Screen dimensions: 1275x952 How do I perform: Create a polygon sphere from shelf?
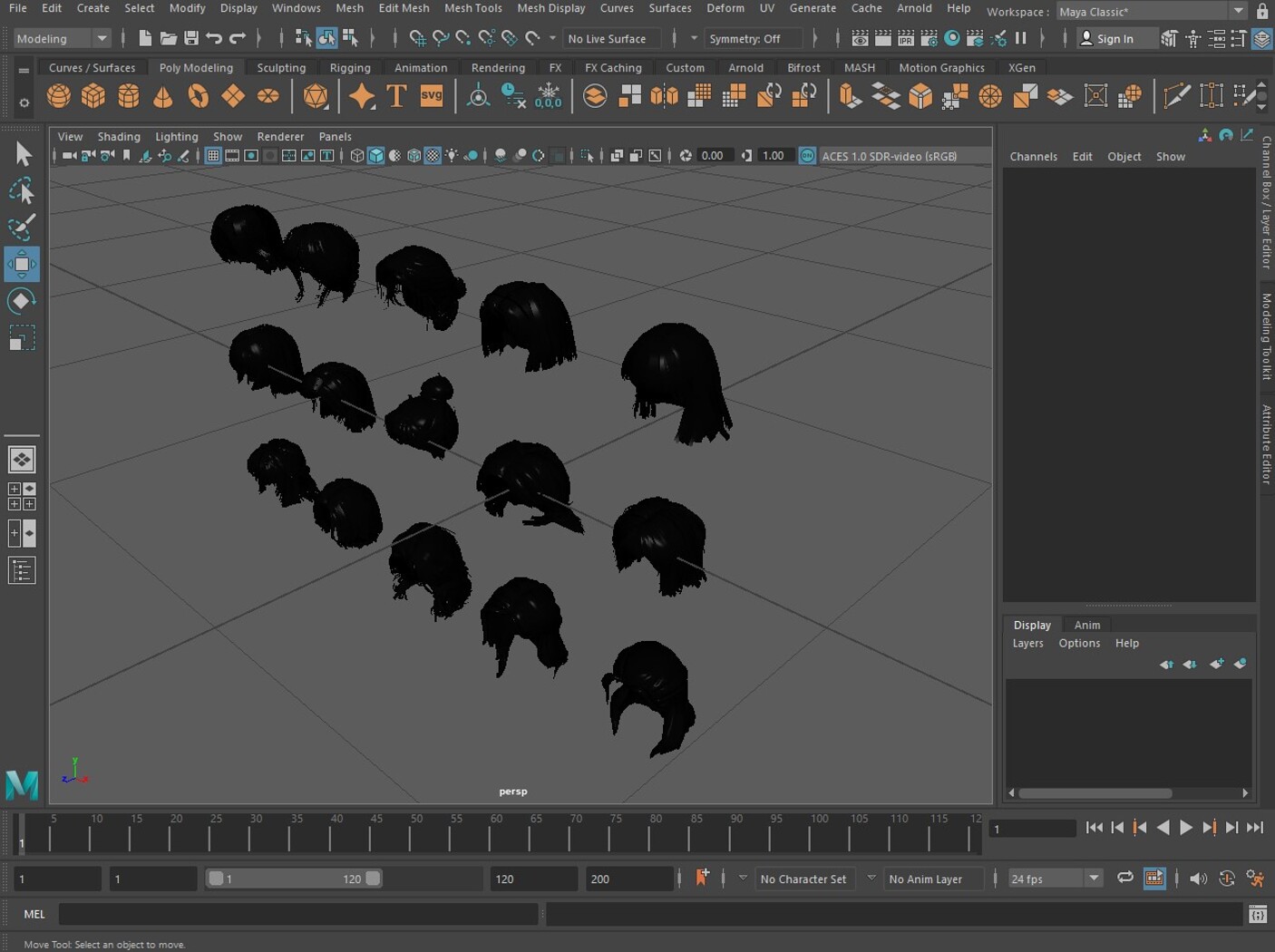[59, 96]
